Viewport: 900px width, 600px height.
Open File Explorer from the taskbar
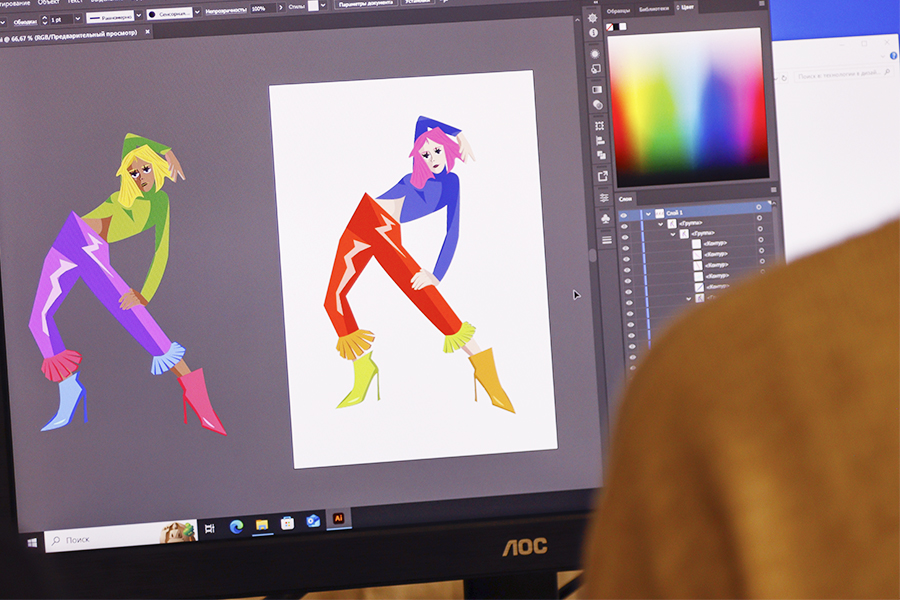262,524
